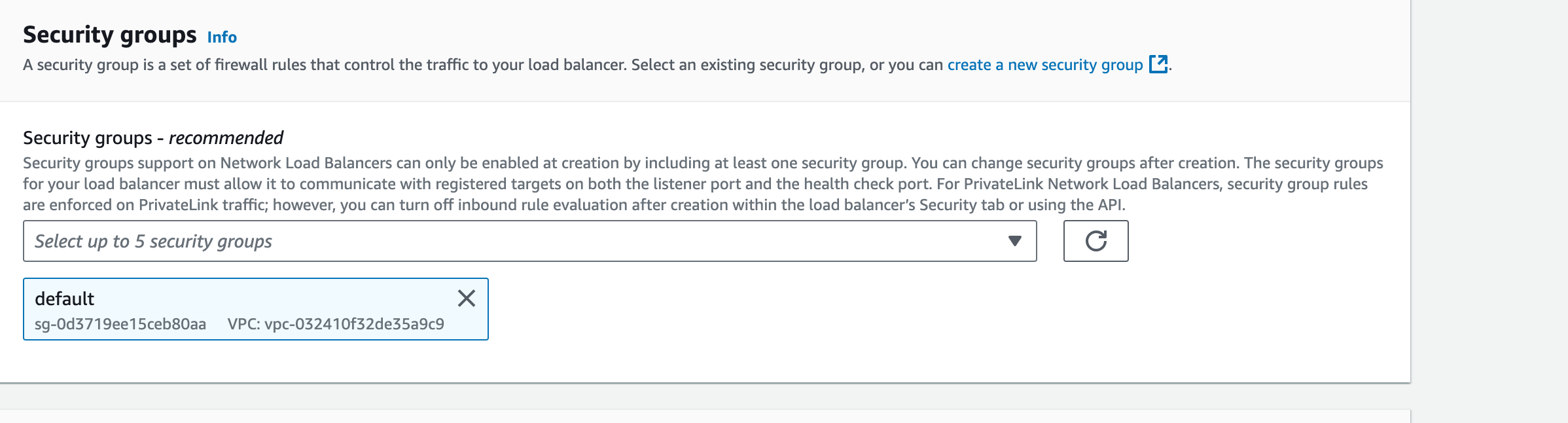Click the next panel below Security groups
The image size is (1568, 423).
click(705, 416)
